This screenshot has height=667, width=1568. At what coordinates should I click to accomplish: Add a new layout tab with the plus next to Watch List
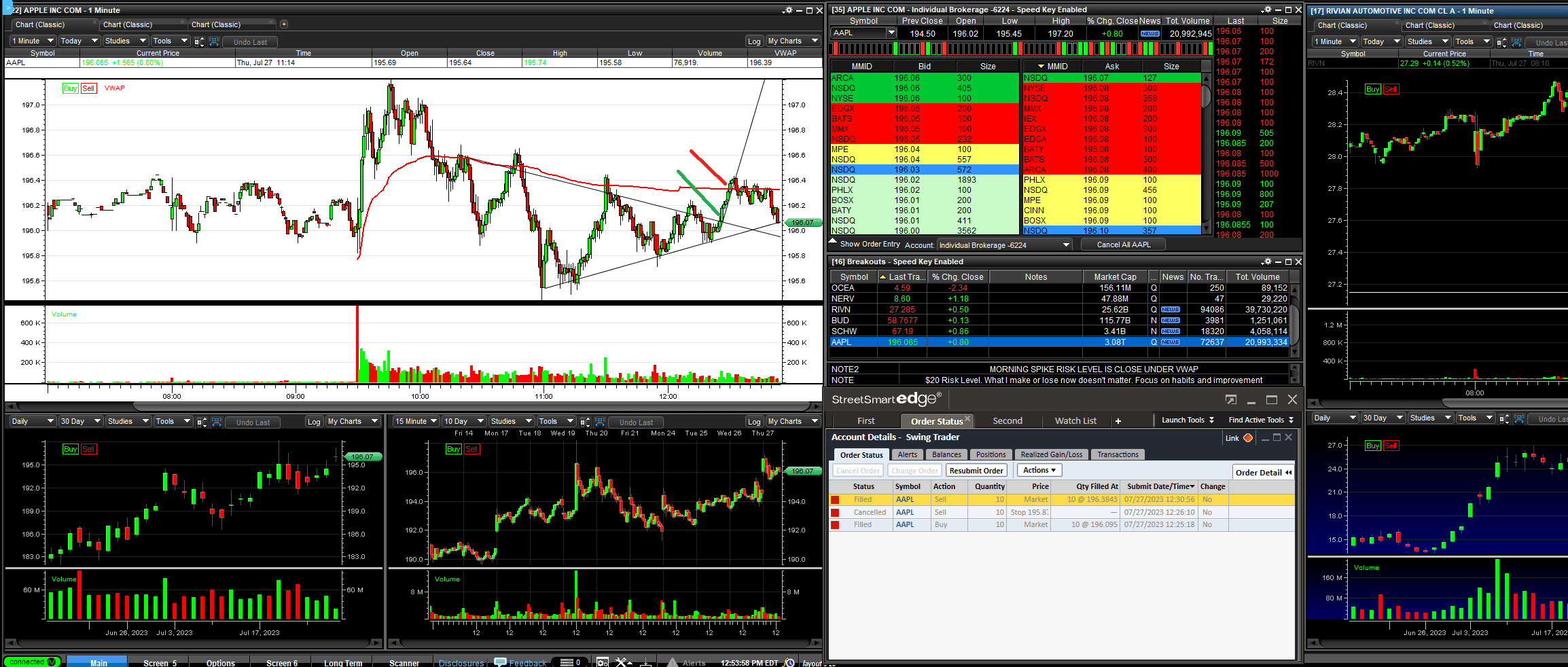pyautogui.click(x=1118, y=421)
